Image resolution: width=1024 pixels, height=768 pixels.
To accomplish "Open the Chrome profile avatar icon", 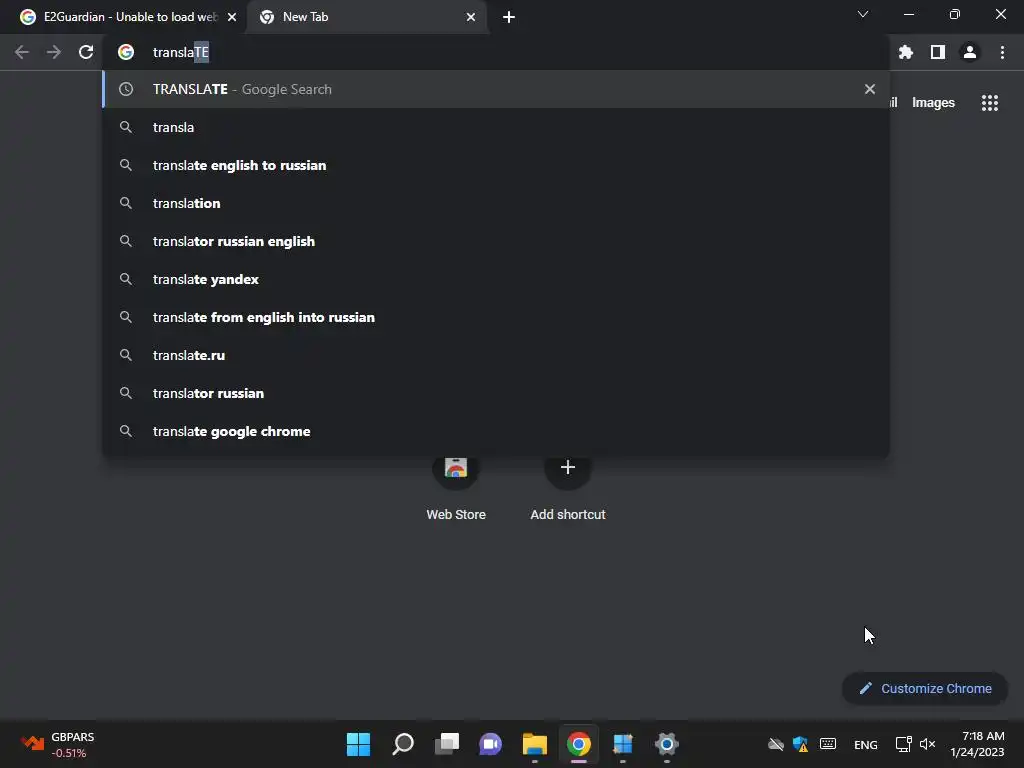I will 970,52.
